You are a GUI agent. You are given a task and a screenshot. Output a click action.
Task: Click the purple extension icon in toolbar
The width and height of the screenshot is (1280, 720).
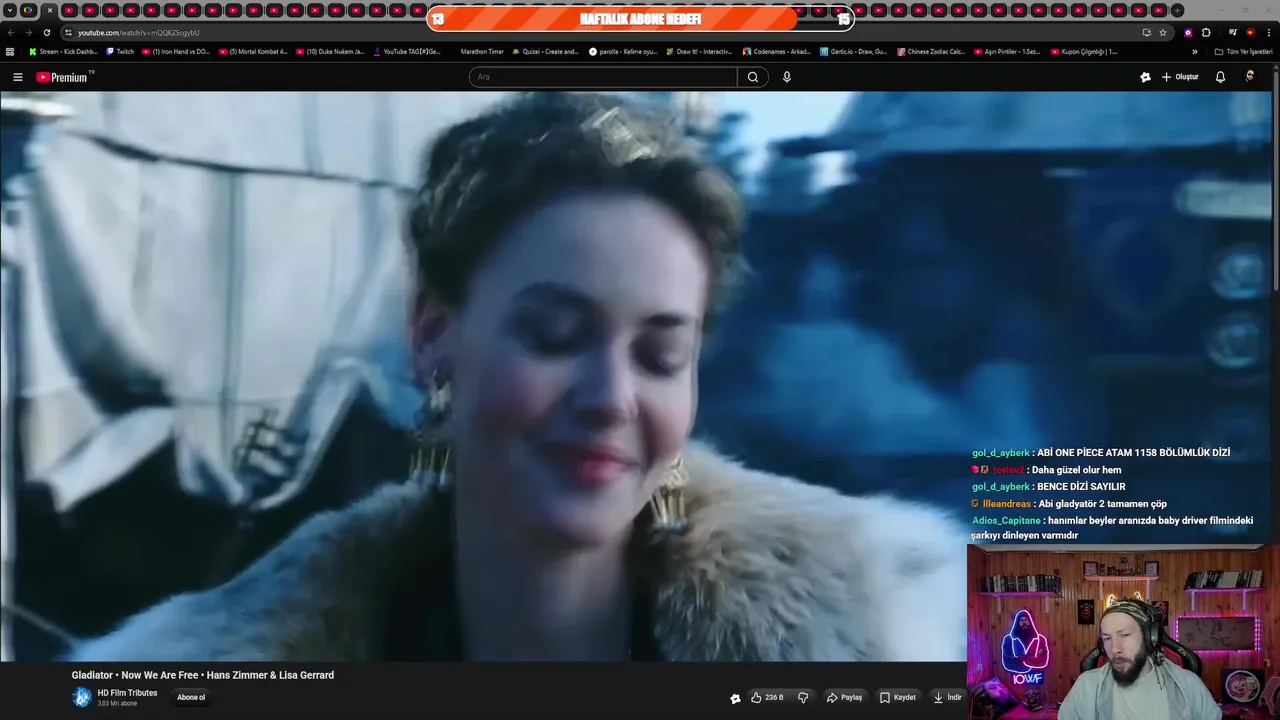tap(1188, 32)
